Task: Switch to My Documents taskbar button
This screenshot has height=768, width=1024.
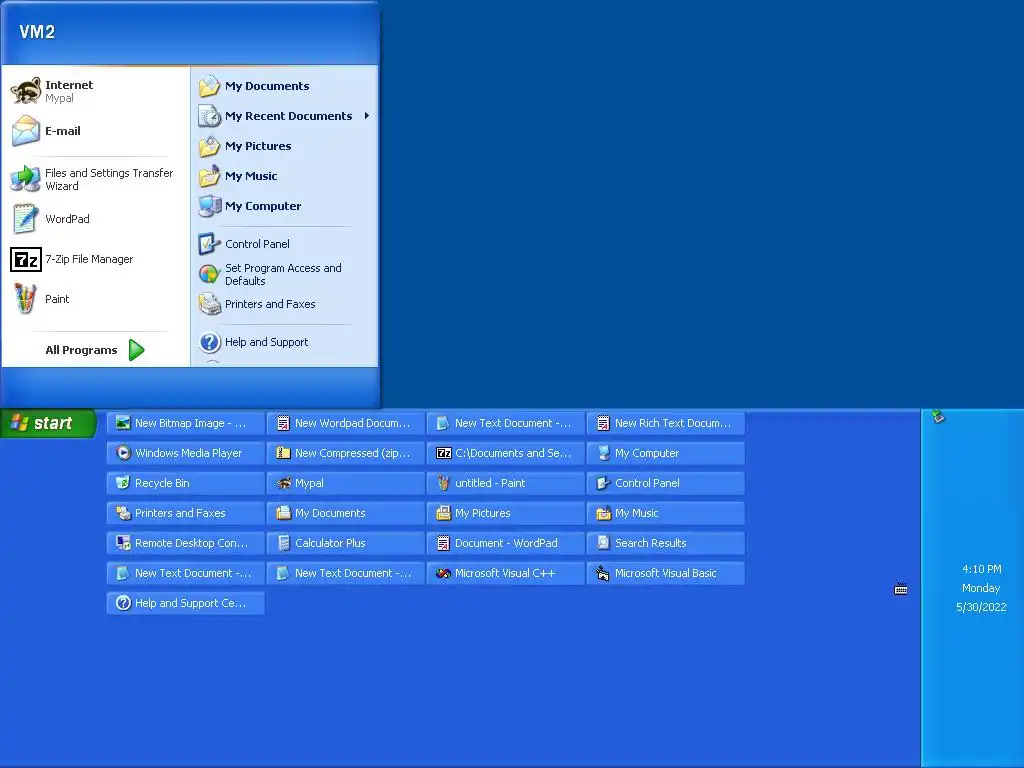Action: (x=346, y=513)
